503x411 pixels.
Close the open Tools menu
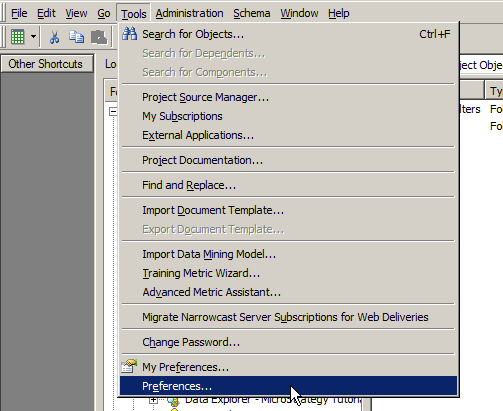click(134, 14)
